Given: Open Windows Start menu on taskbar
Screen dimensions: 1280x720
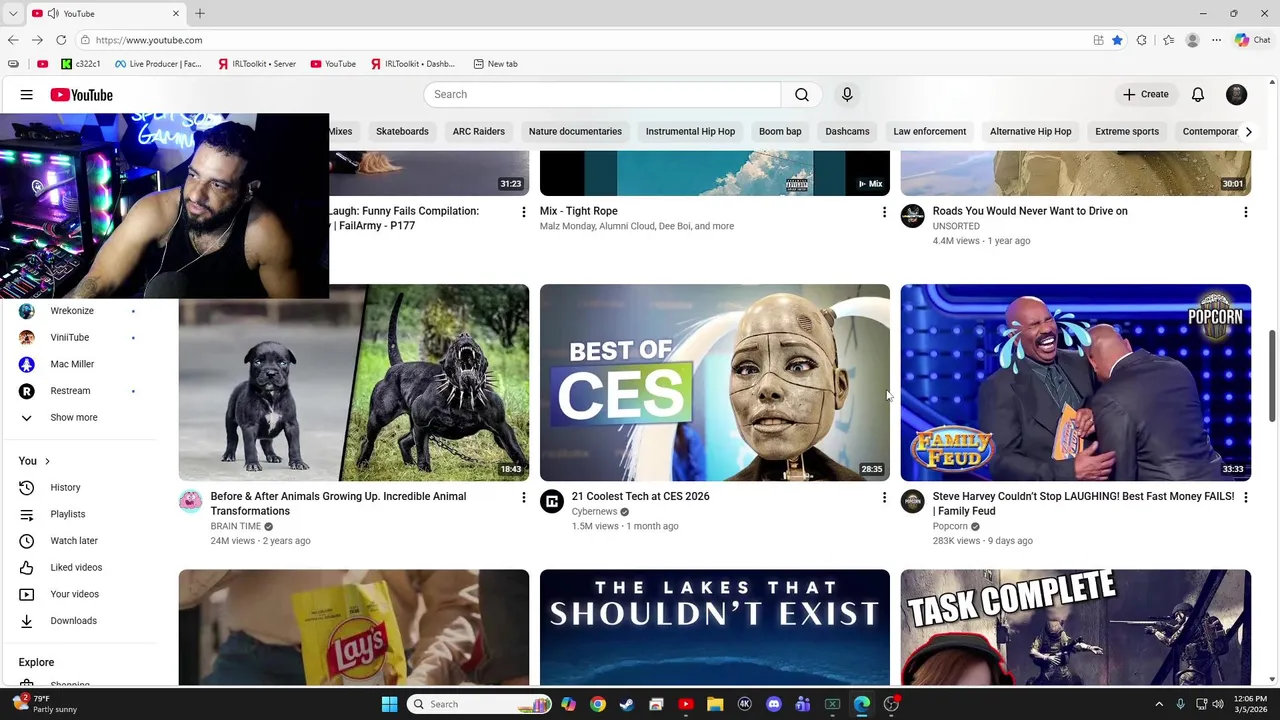Looking at the screenshot, I should pyautogui.click(x=389, y=704).
